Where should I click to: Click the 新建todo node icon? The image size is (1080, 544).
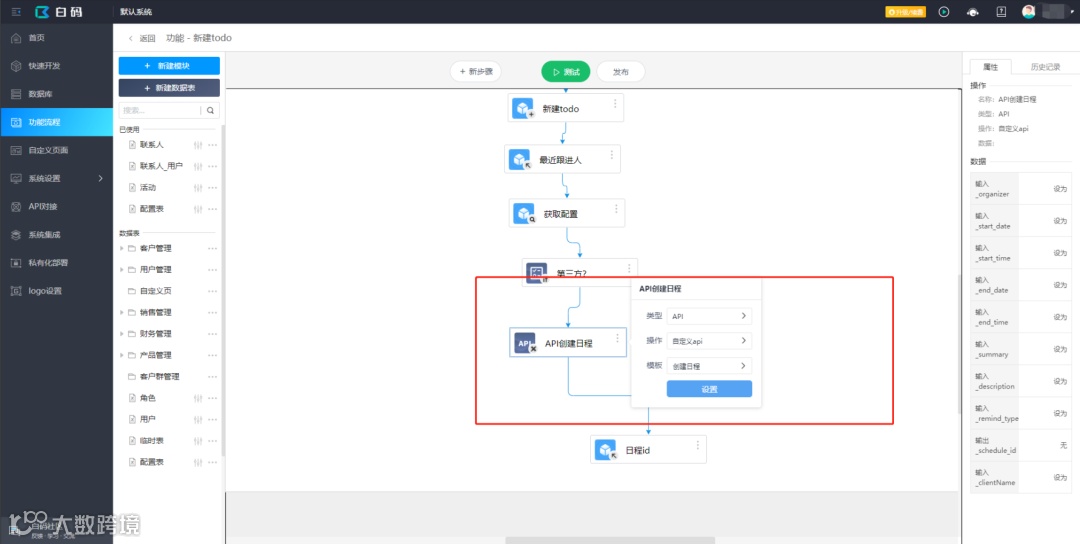click(523, 109)
